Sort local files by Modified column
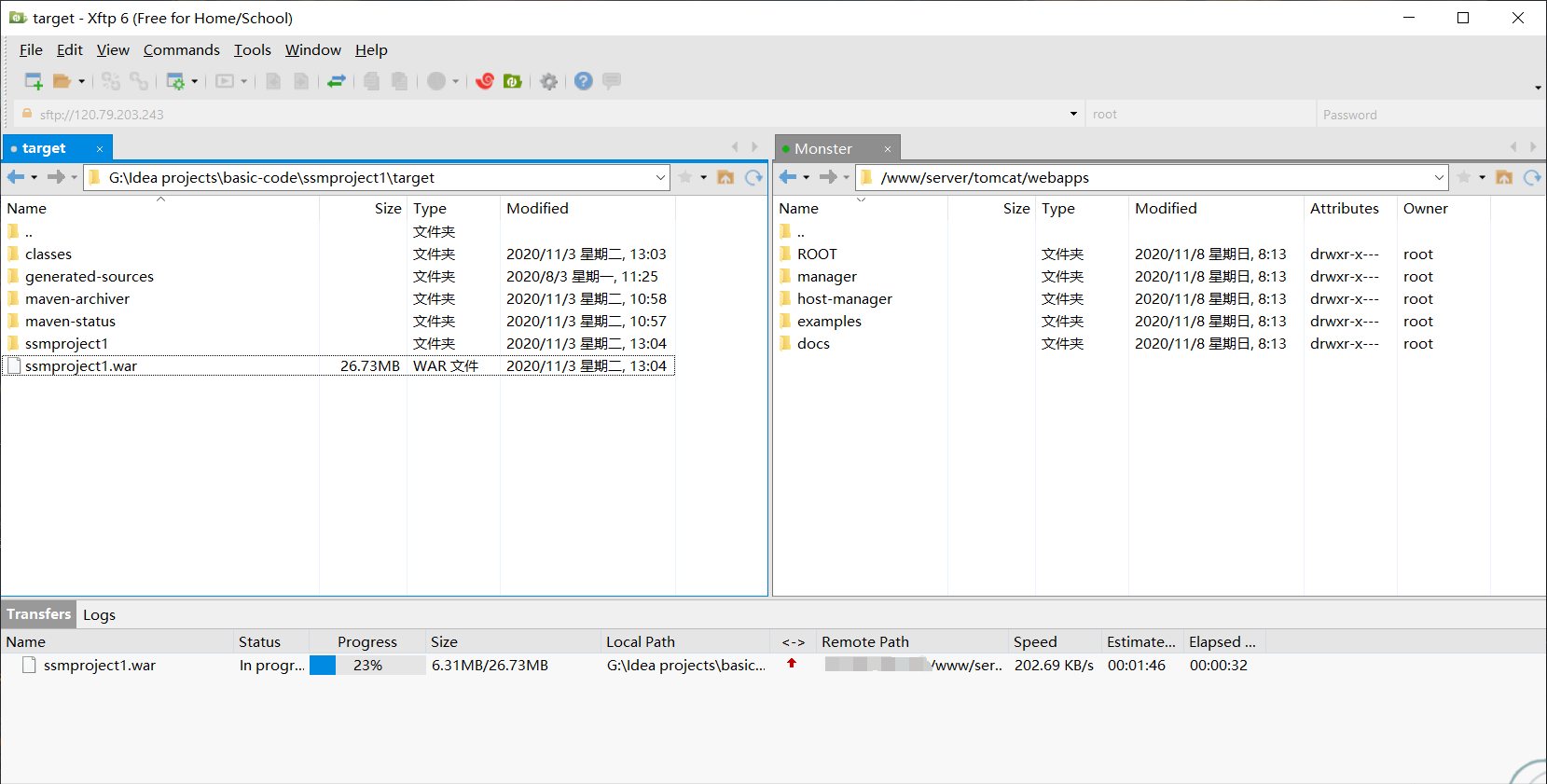Image resolution: width=1547 pixels, height=784 pixels. point(587,209)
